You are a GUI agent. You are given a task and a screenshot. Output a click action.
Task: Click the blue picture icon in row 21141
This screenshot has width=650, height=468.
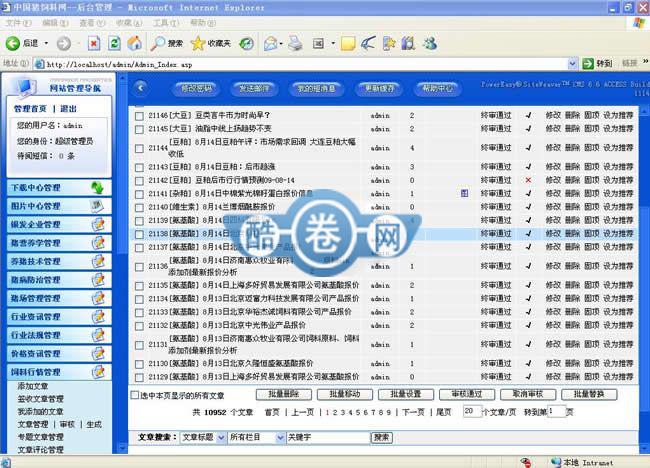(465, 193)
